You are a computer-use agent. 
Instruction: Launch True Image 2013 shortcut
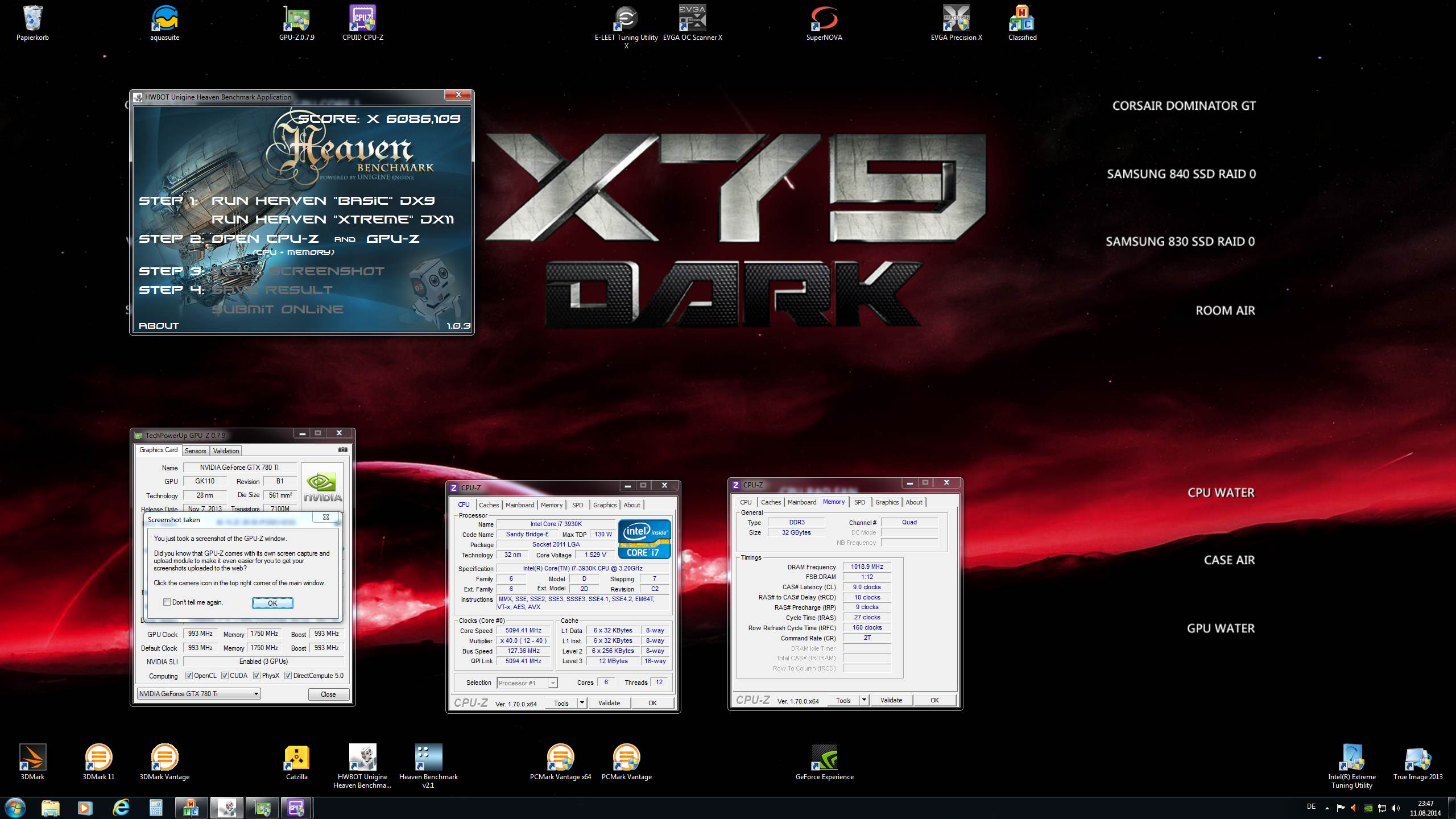point(1418,762)
